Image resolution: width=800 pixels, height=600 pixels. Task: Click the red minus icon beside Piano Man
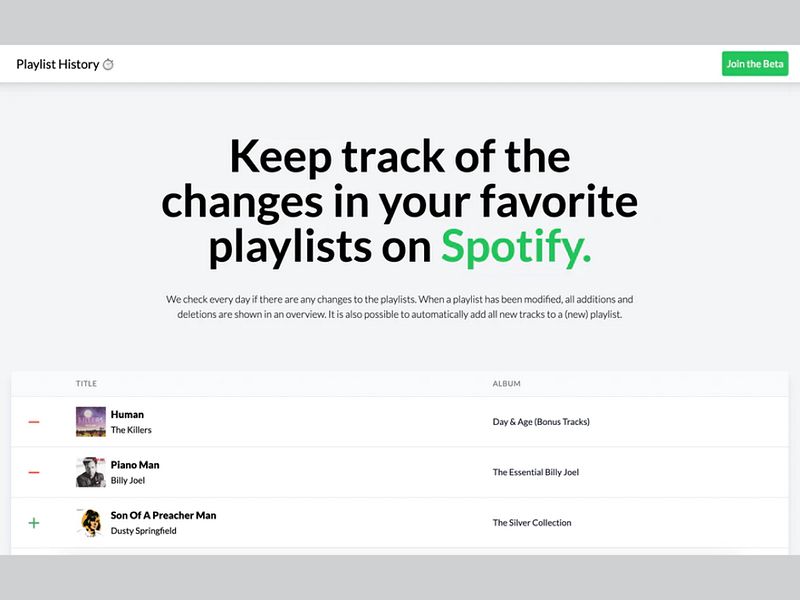[33, 471]
